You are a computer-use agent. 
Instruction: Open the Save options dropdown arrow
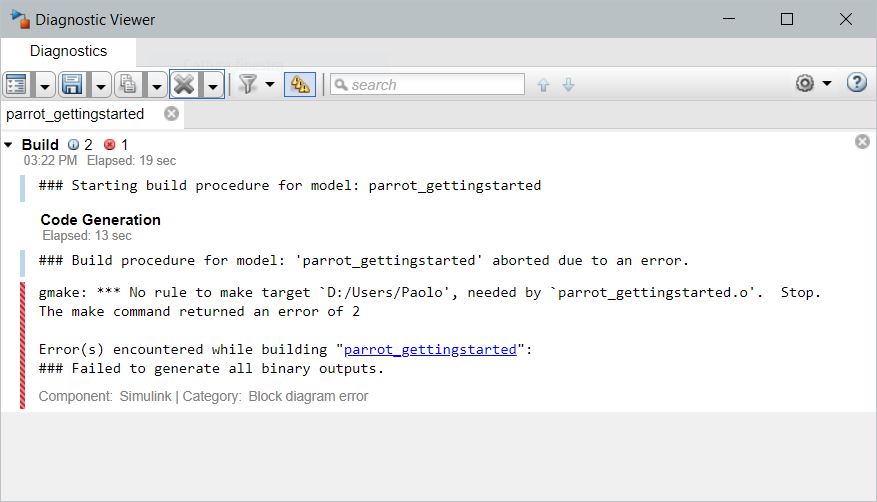click(101, 86)
